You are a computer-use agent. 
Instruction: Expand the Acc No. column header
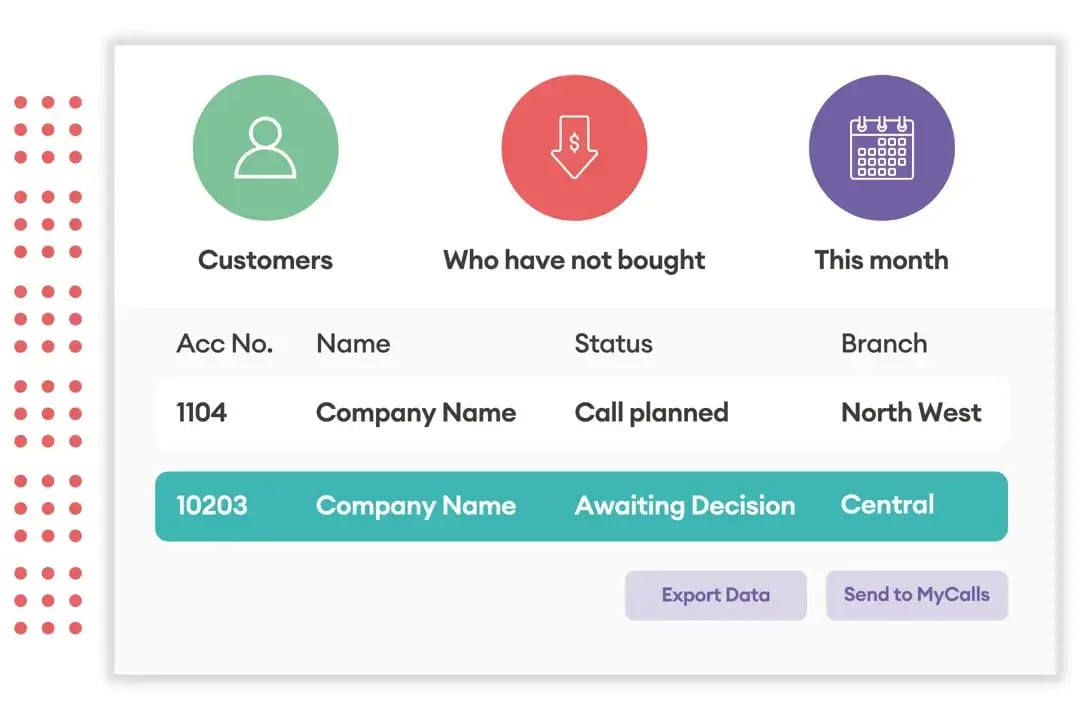pyautogui.click(x=224, y=343)
